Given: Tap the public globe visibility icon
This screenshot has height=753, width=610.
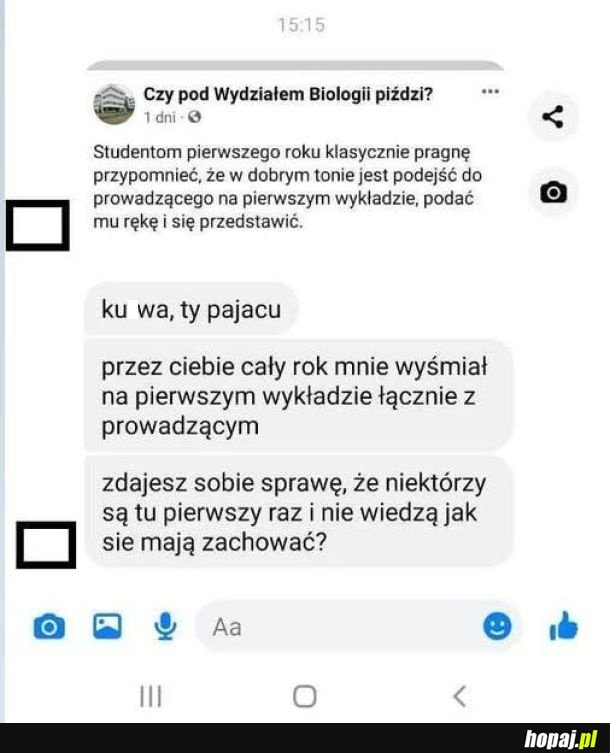Looking at the screenshot, I should (x=194, y=117).
